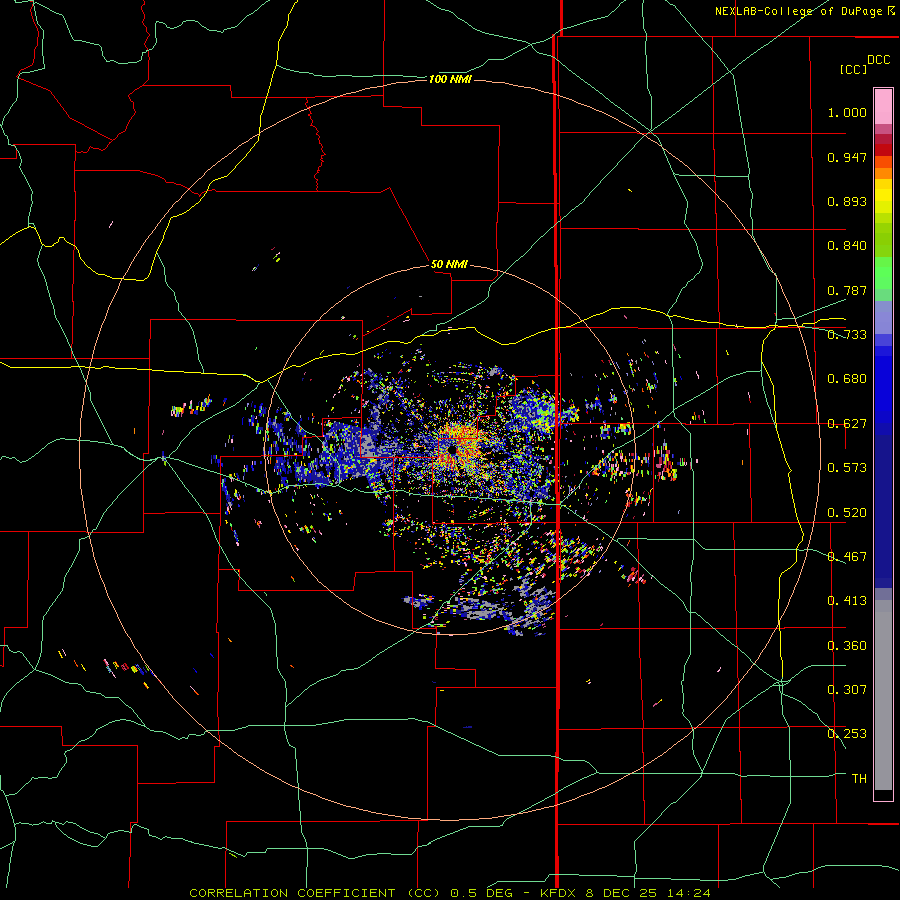
Task: Select the 0.413 scale value
Action: (x=847, y=601)
